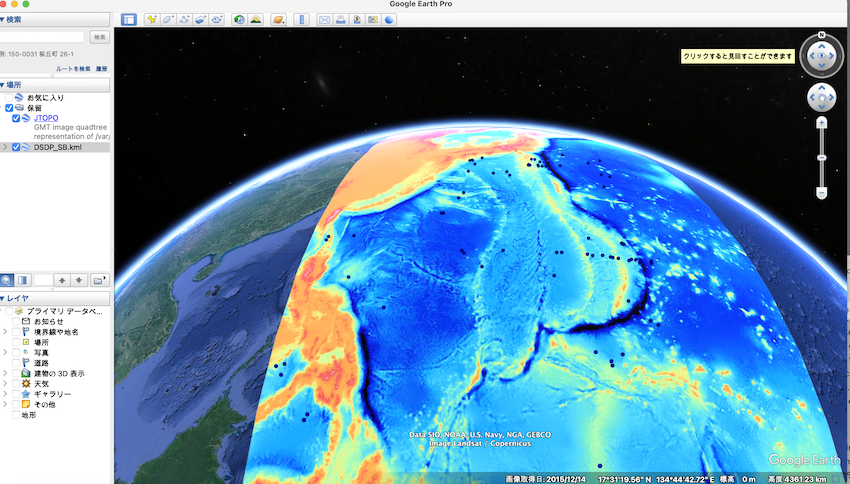Enable the 天気 layer checkbox
The width and height of the screenshot is (850, 484).
click(16, 383)
